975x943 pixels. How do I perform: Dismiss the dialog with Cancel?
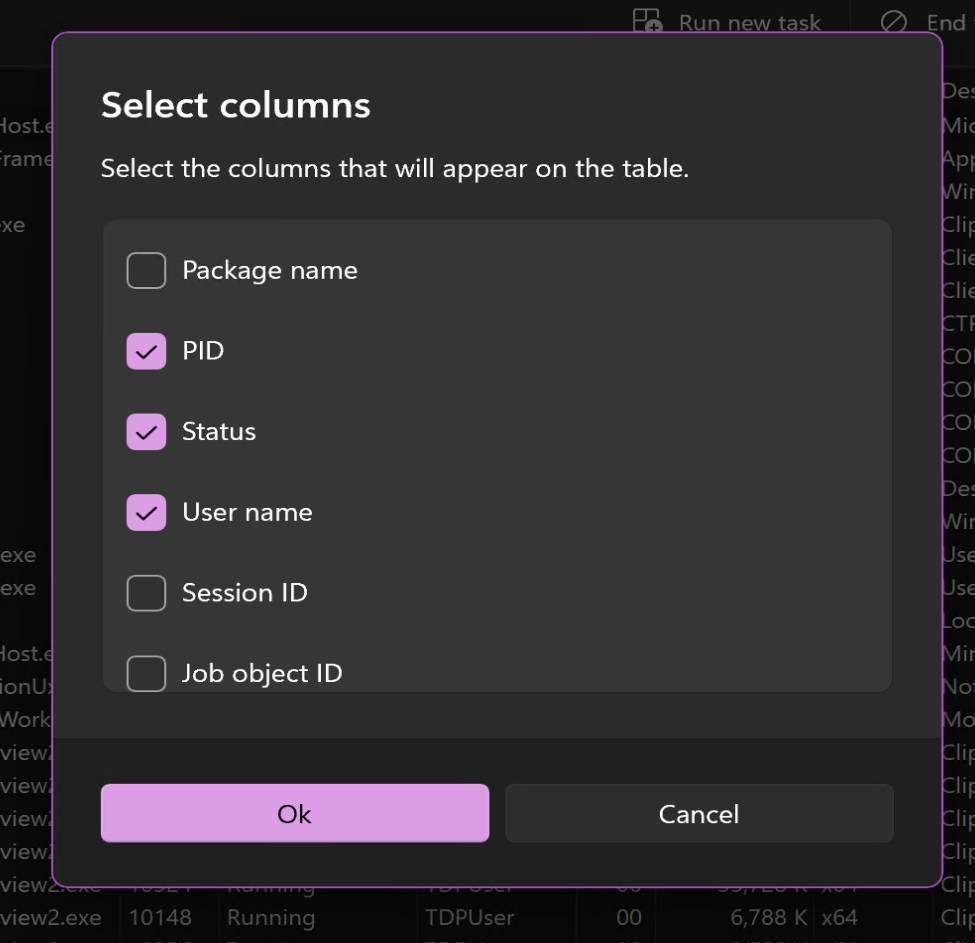click(x=699, y=813)
